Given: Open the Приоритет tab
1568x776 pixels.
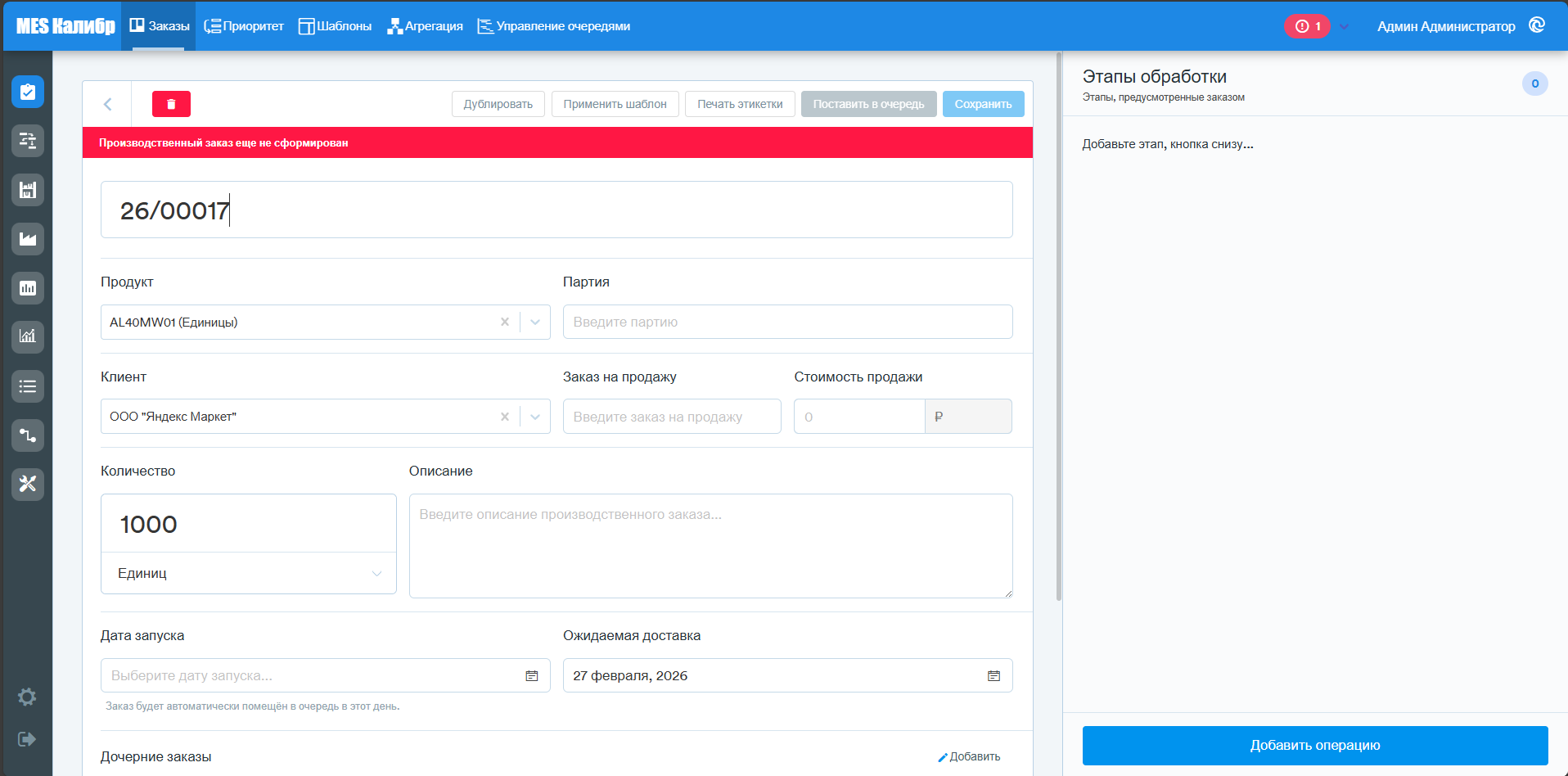Looking at the screenshot, I should (243, 26).
